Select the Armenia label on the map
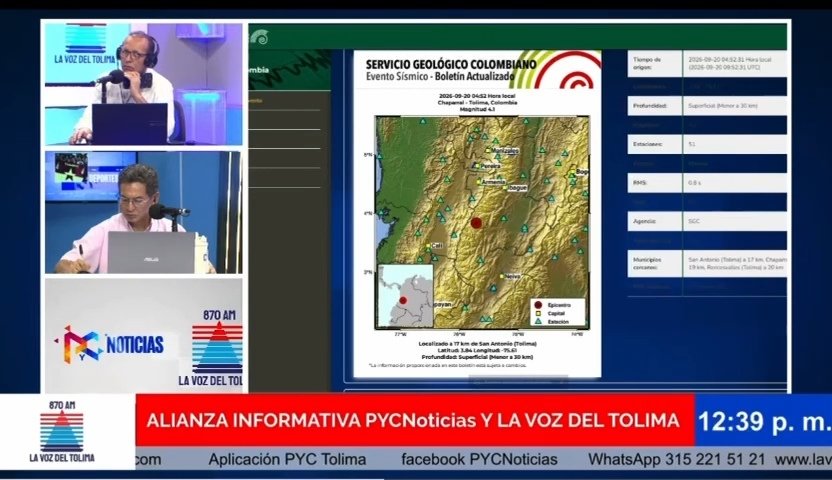The image size is (832, 480). pyautogui.click(x=493, y=182)
